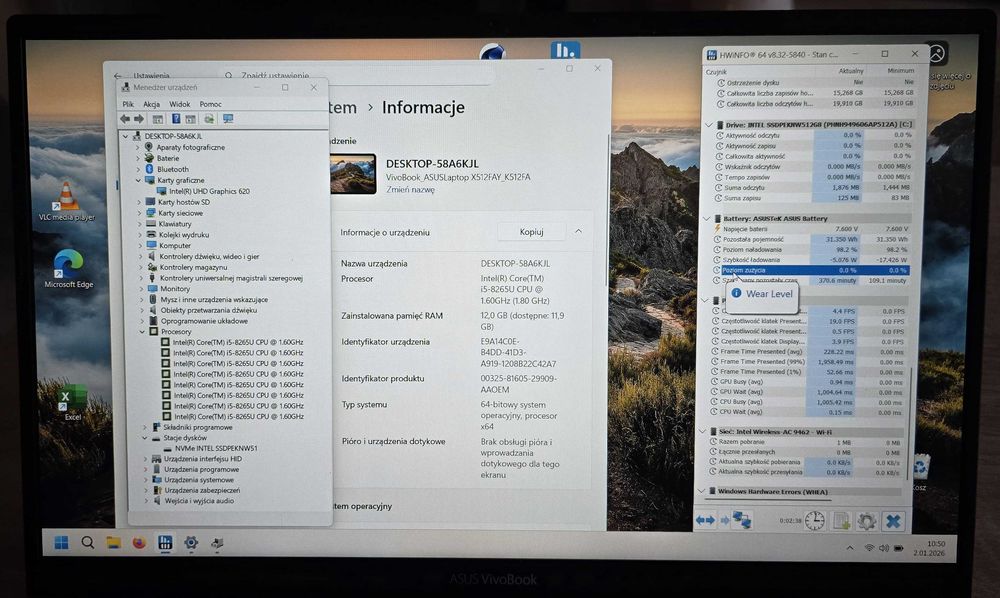Click Back arrow in Device Manager toolbar
The image size is (1000, 598).
[125, 119]
